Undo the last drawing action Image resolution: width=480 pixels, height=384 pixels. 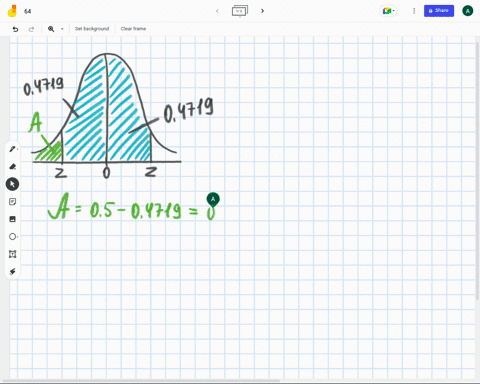click(15, 29)
